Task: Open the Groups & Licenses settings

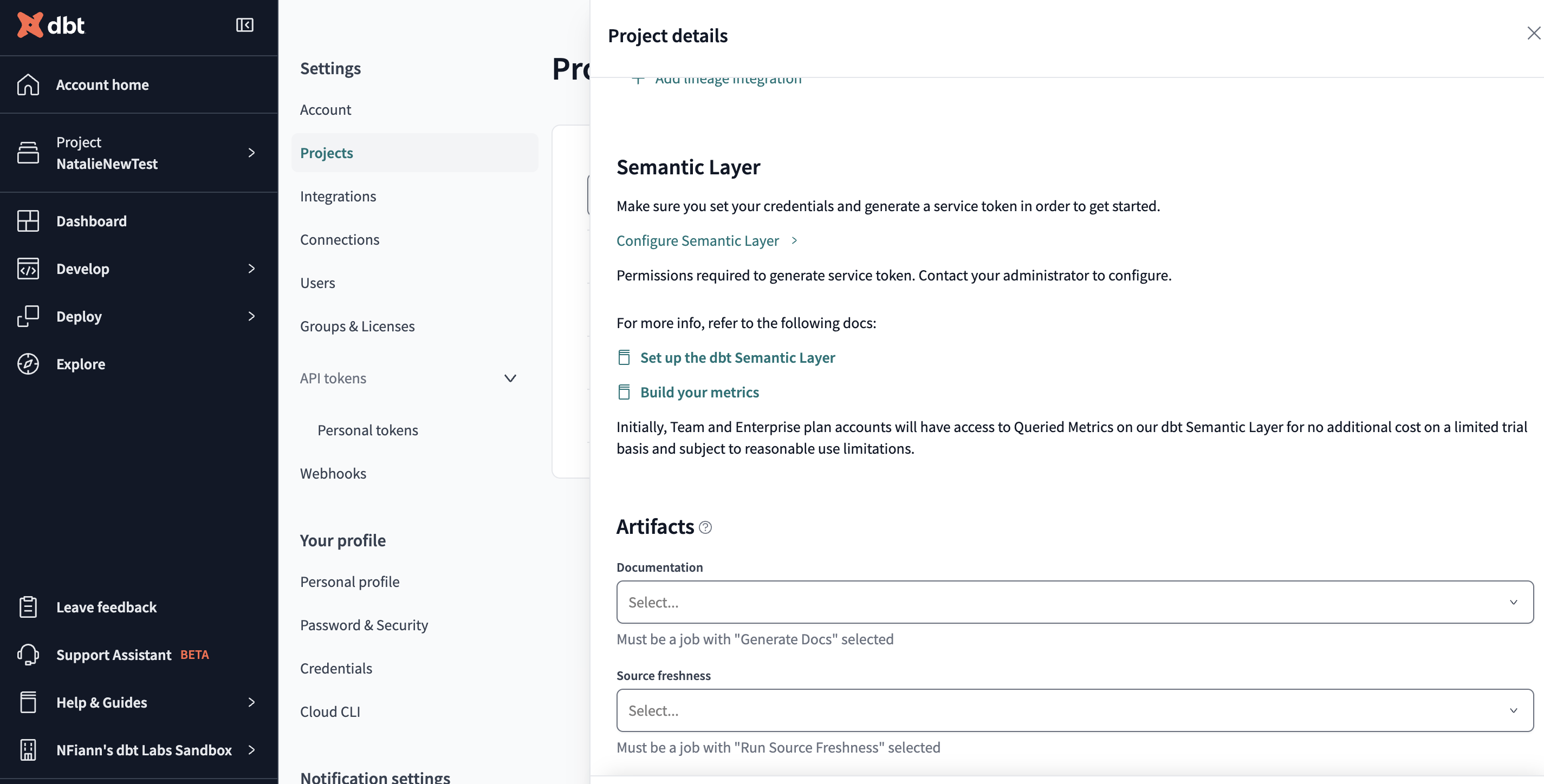Action: [357, 326]
